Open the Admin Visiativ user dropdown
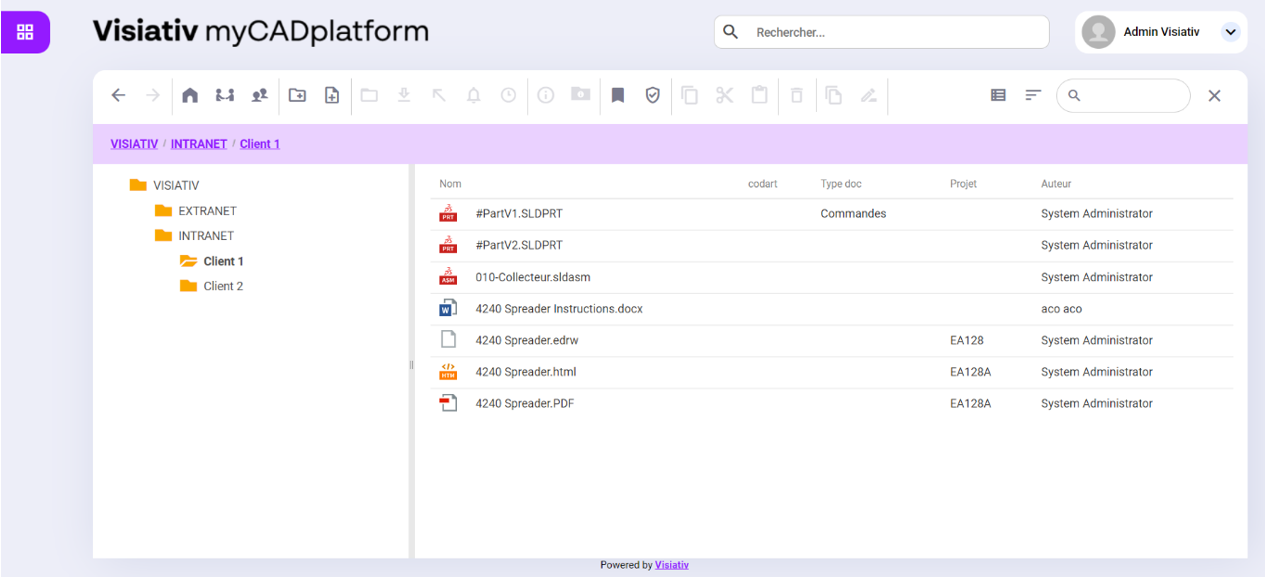1265x577 pixels. pyautogui.click(x=1230, y=32)
